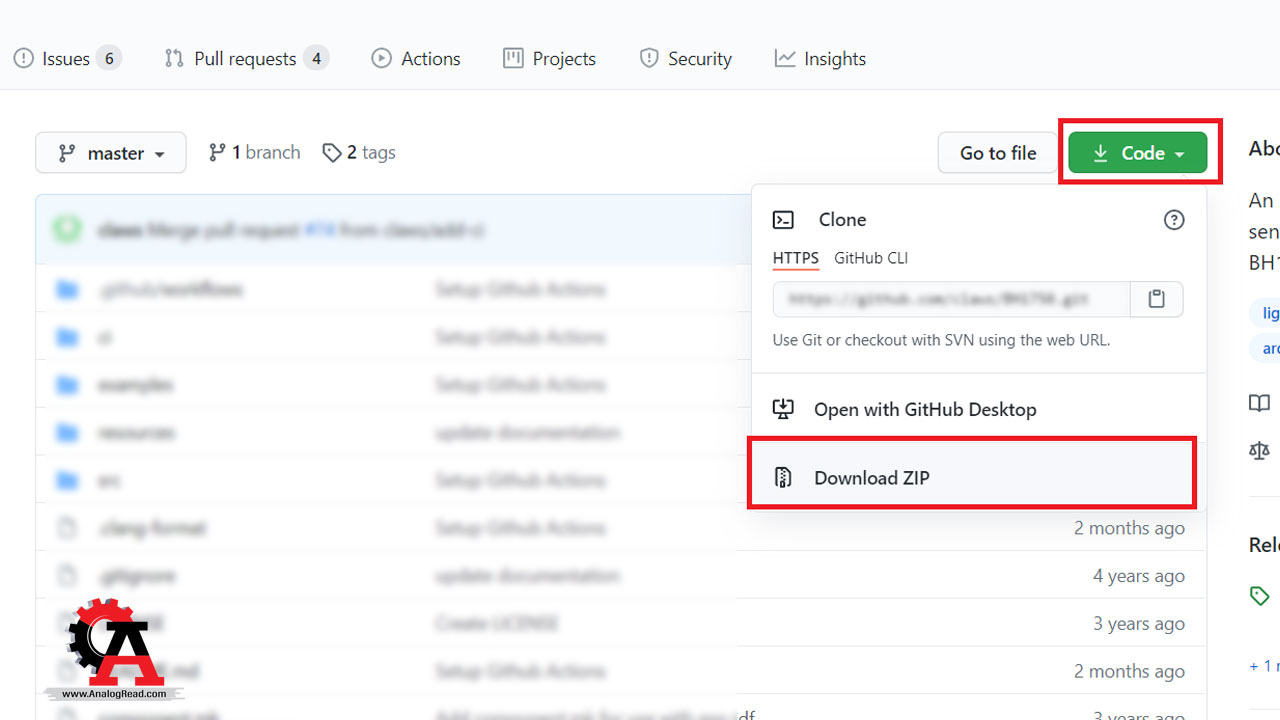Image resolution: width=1280 pixels, height=720 pixels.
Task: Click the readme book icon in About sidebar
Action: tap(1259, 404)
